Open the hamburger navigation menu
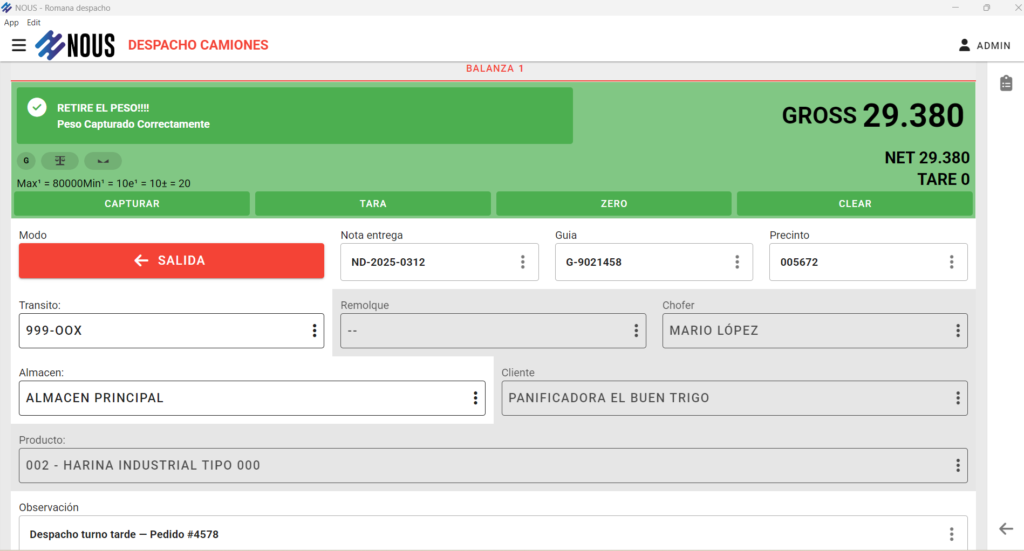The height and width of the screenshot is (551, 1024). pos(18,45)
